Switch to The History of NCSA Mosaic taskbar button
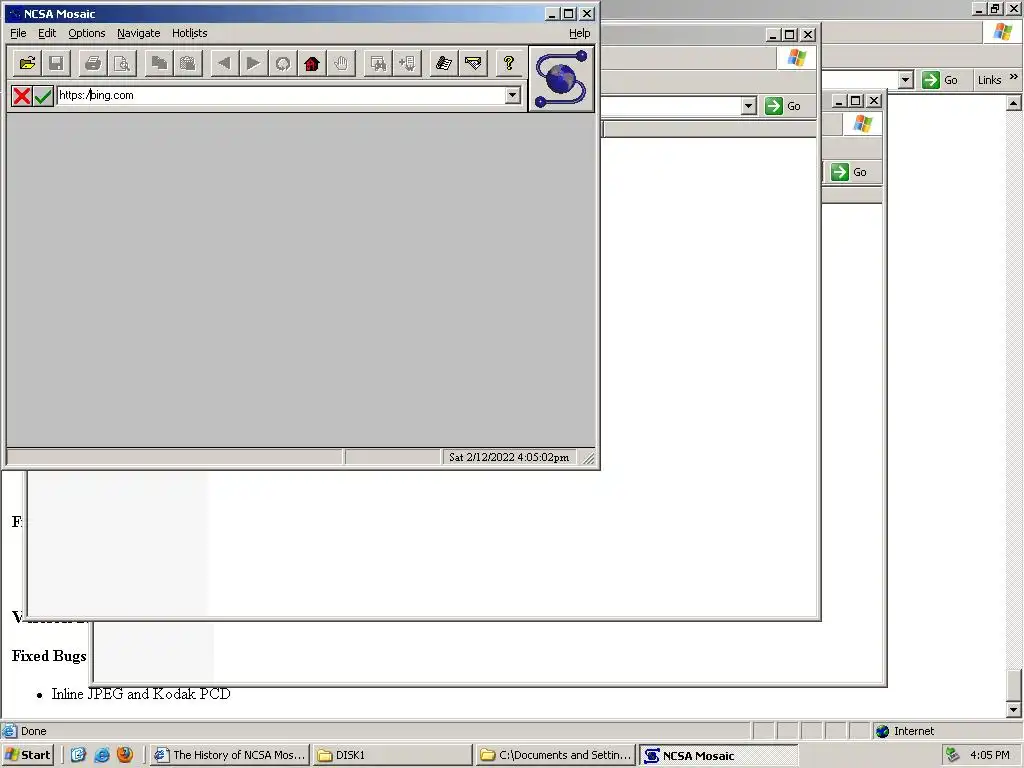The height and width of the screenshot is (768, 1024). pos(229,755)
